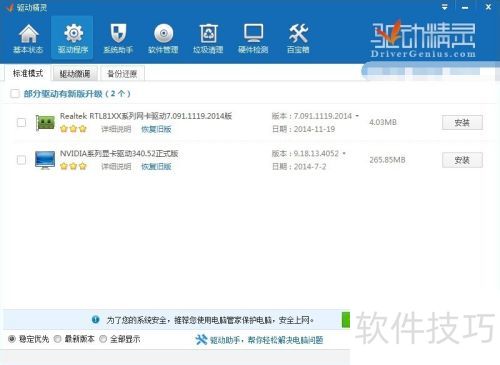Select the 稳定优先 radio button
Image resolution: width=500 pixels, height=365 pixels.
click(x=12, y=339)
